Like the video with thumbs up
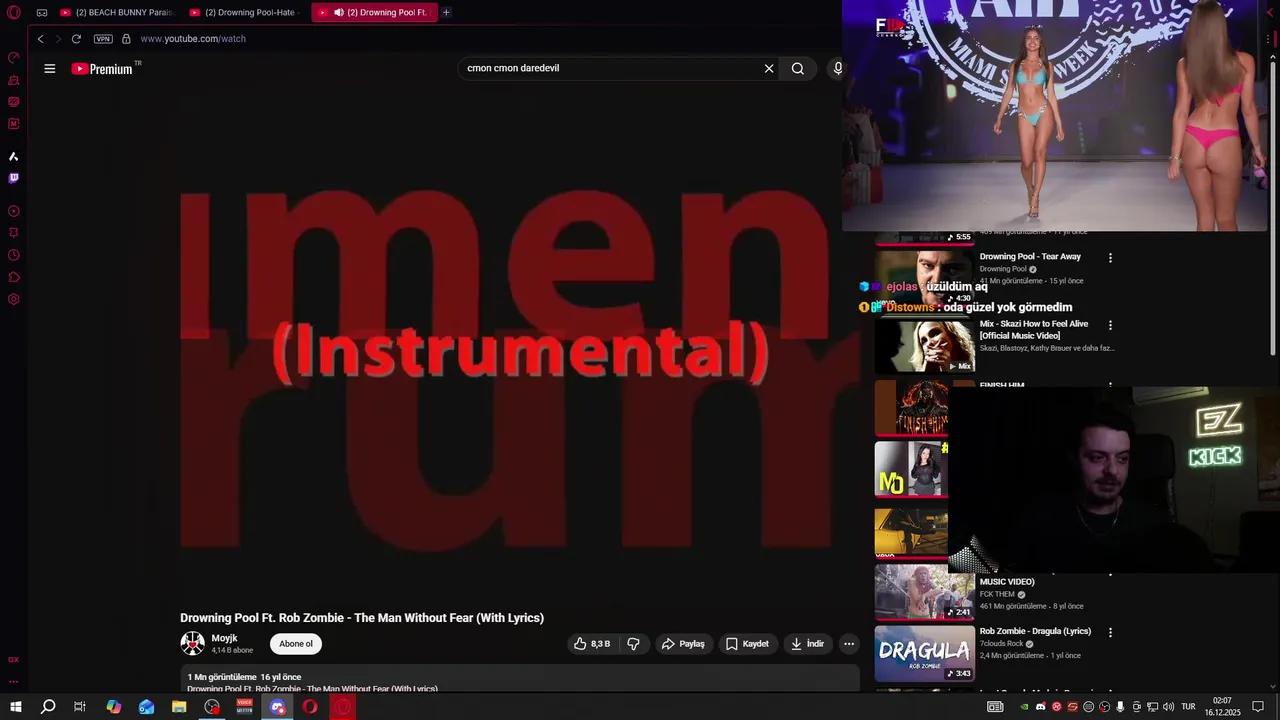This screenshot has width=1280, height=720. click(592, 644)
